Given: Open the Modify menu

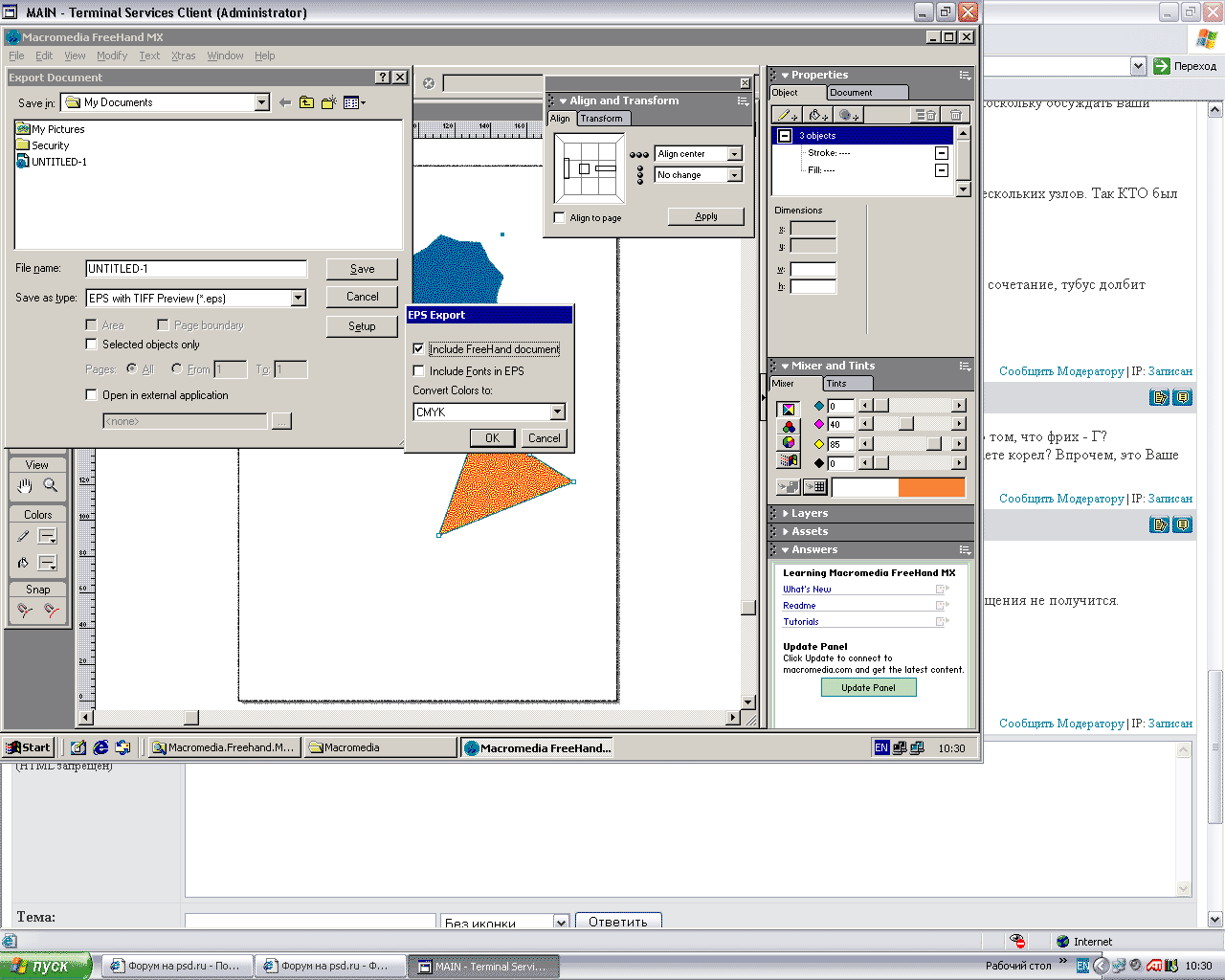Looking at the screenshot, I should (112, 56).
